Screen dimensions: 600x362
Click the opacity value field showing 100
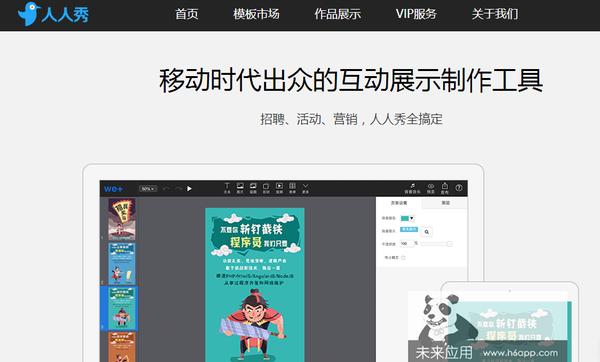(x=407, y=244)
